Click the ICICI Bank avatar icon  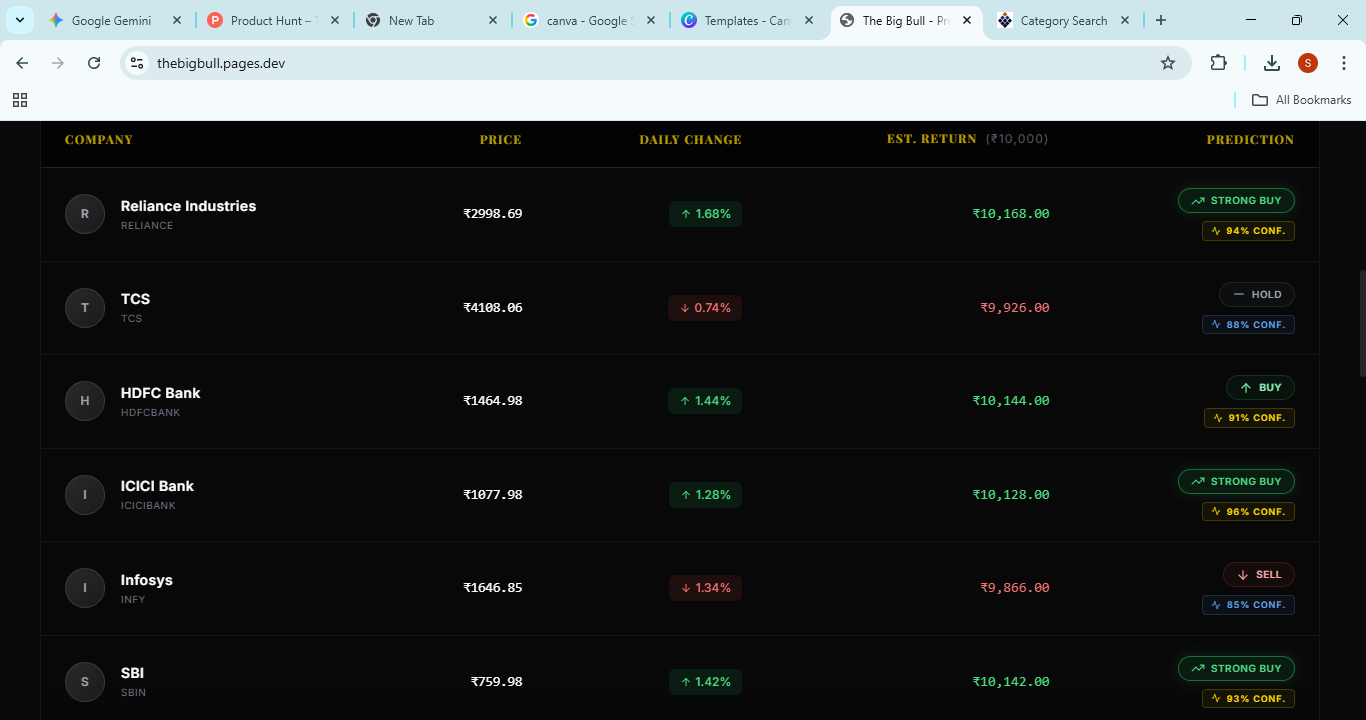85,494
